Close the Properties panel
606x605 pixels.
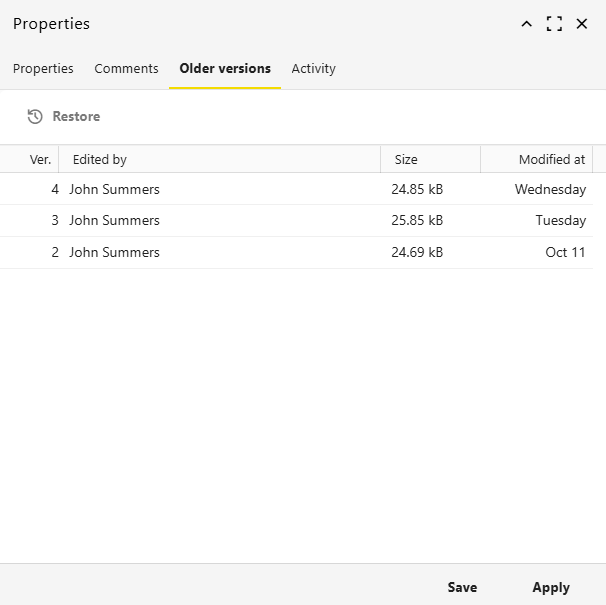pyautogui.click(x=582, y=24)
